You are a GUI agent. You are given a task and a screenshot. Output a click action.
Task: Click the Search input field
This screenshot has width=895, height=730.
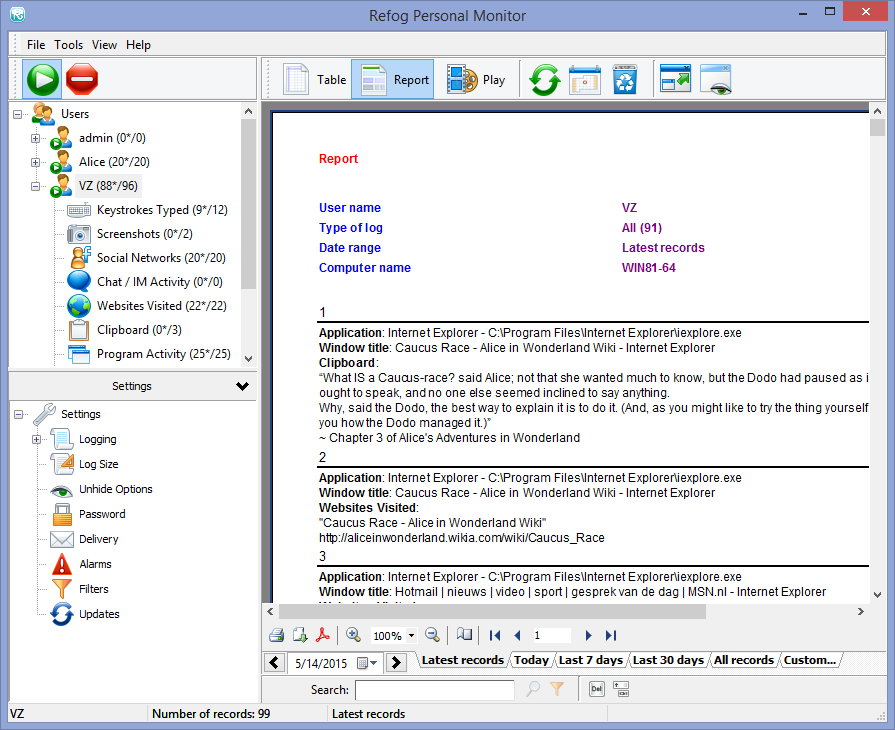(x=434, y=689)
